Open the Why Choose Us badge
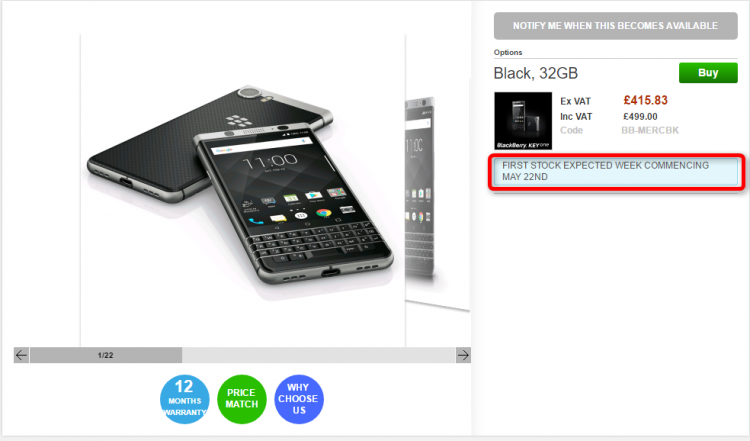Viewport: 750px width, 441px height. point(299,399)
